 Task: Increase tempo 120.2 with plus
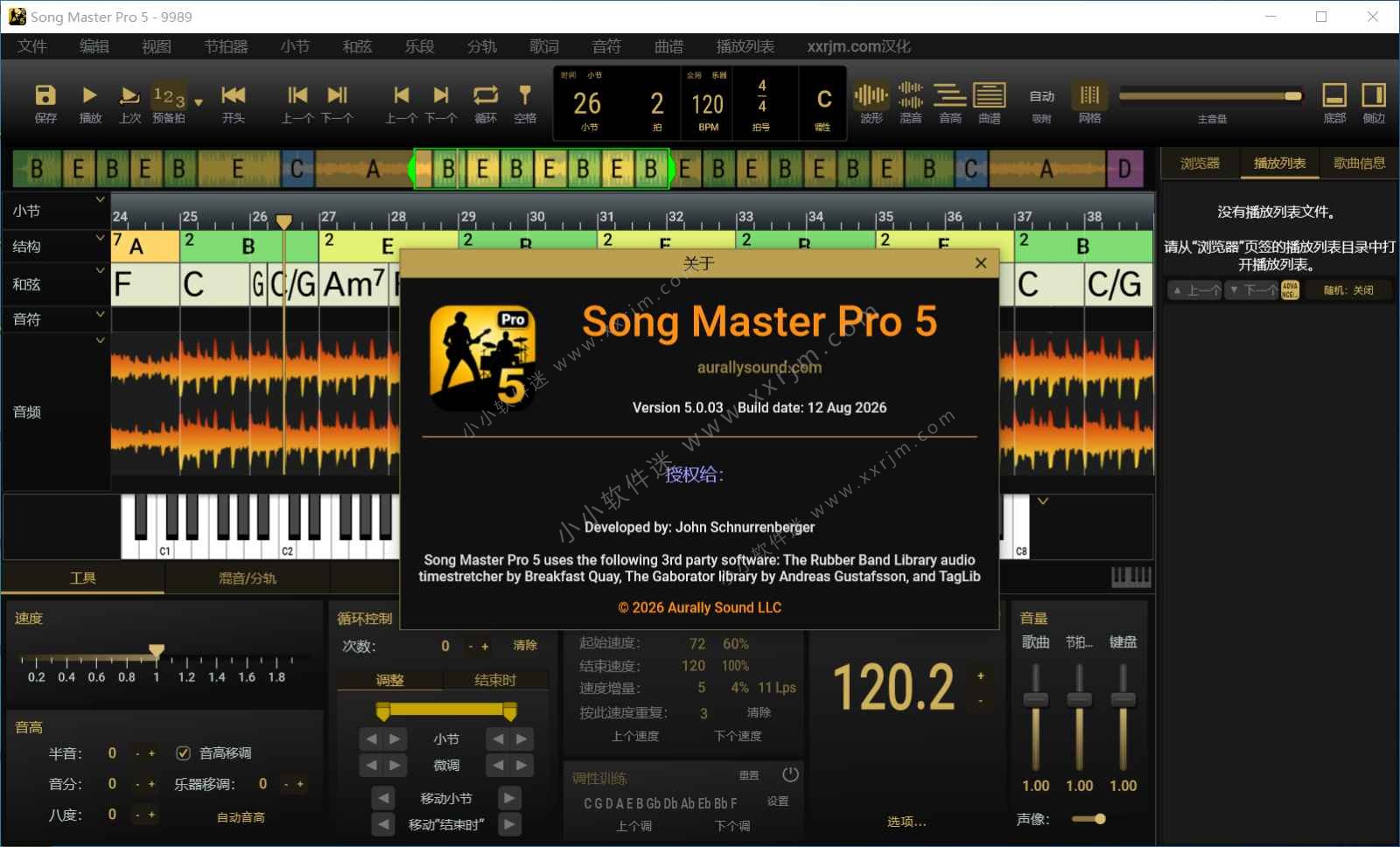coord(981,676)
